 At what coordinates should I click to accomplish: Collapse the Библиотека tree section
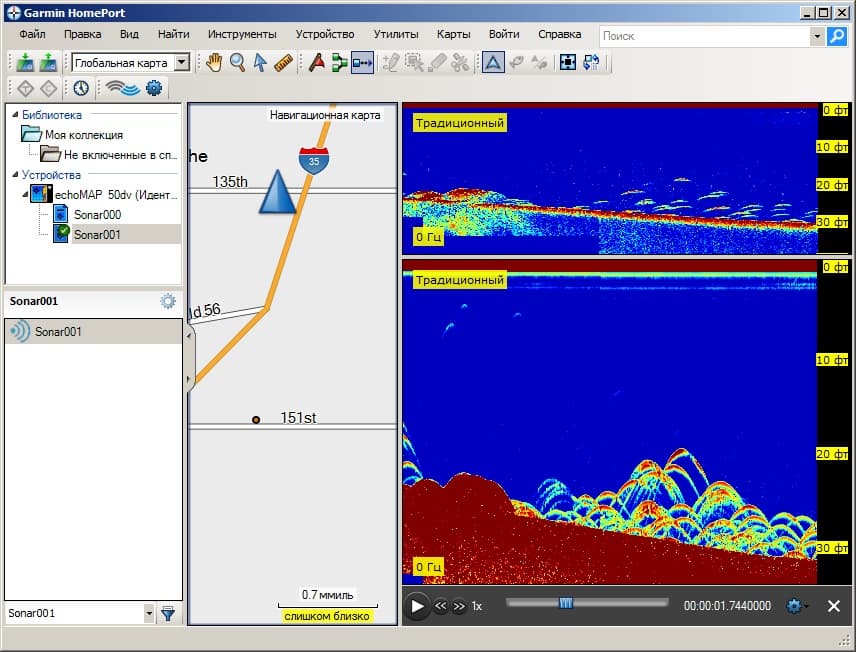[15, 115]
